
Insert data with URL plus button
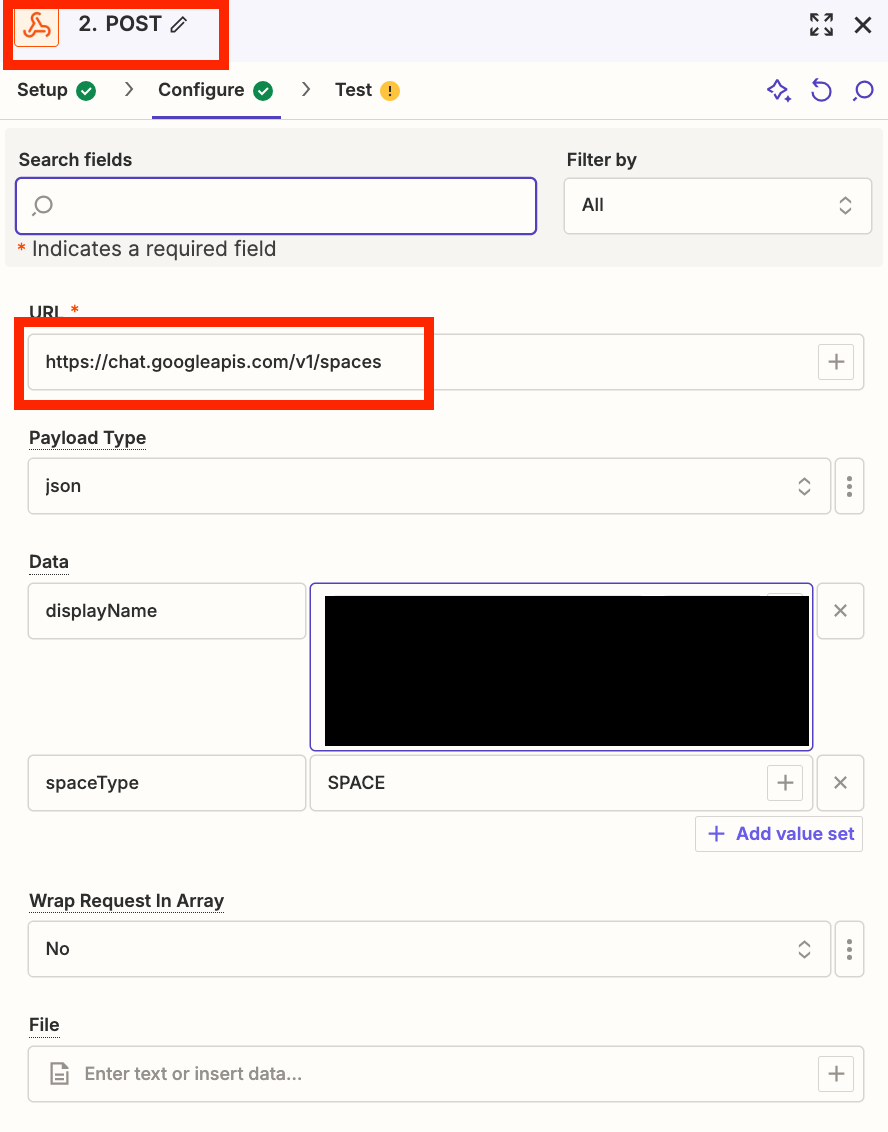(x=836, y=362)
